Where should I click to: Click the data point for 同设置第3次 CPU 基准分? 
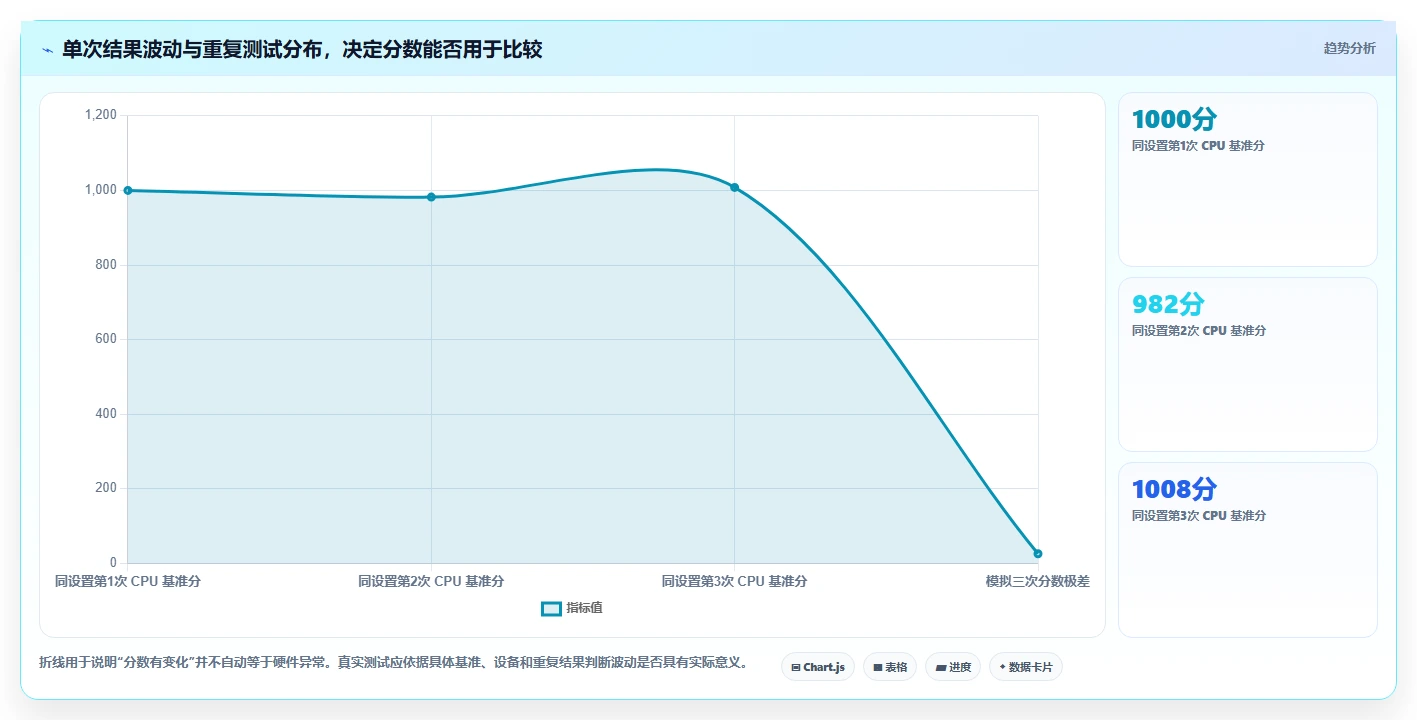[734, 187]
